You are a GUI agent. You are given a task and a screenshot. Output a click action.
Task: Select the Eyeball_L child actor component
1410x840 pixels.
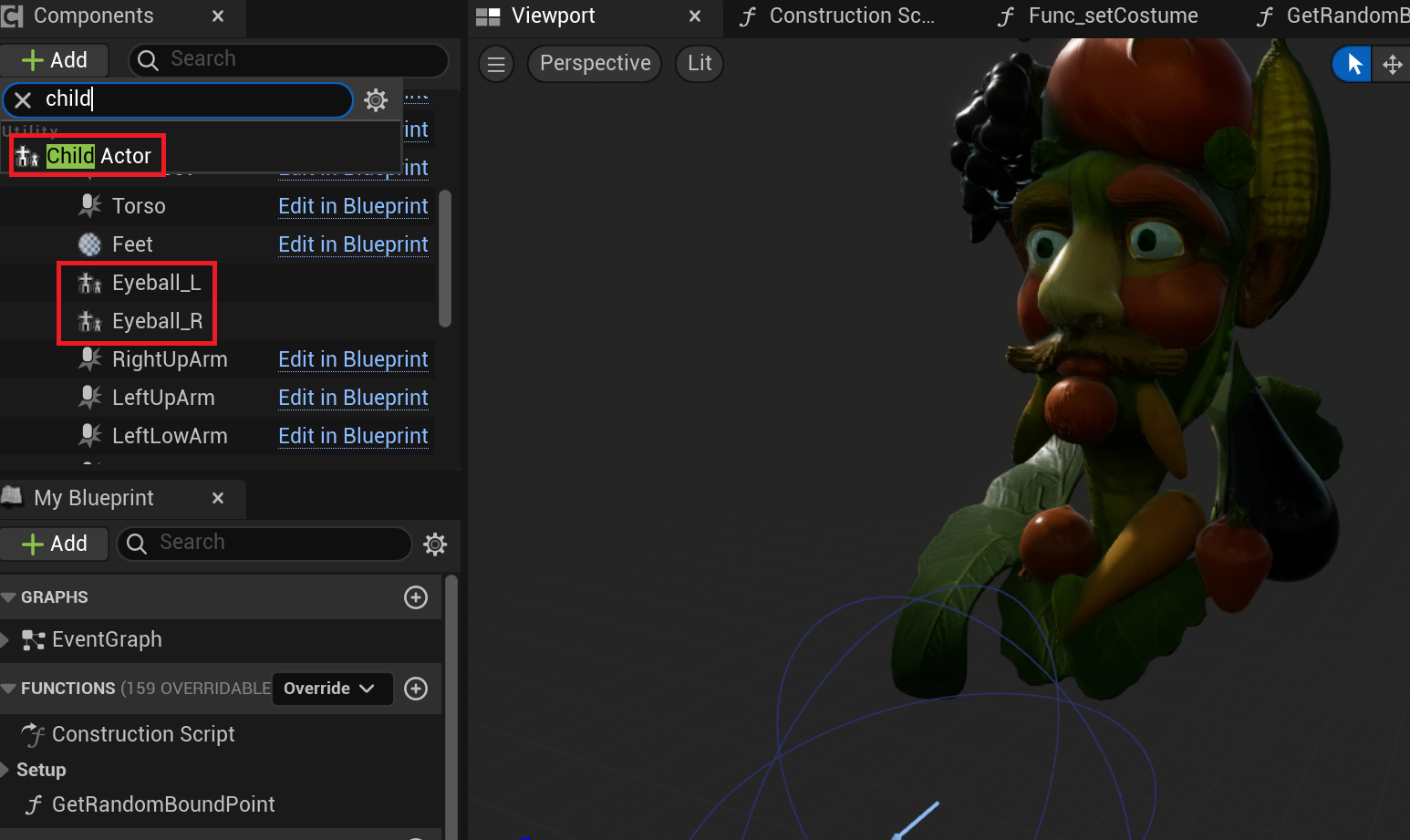[x=217, y=283]
